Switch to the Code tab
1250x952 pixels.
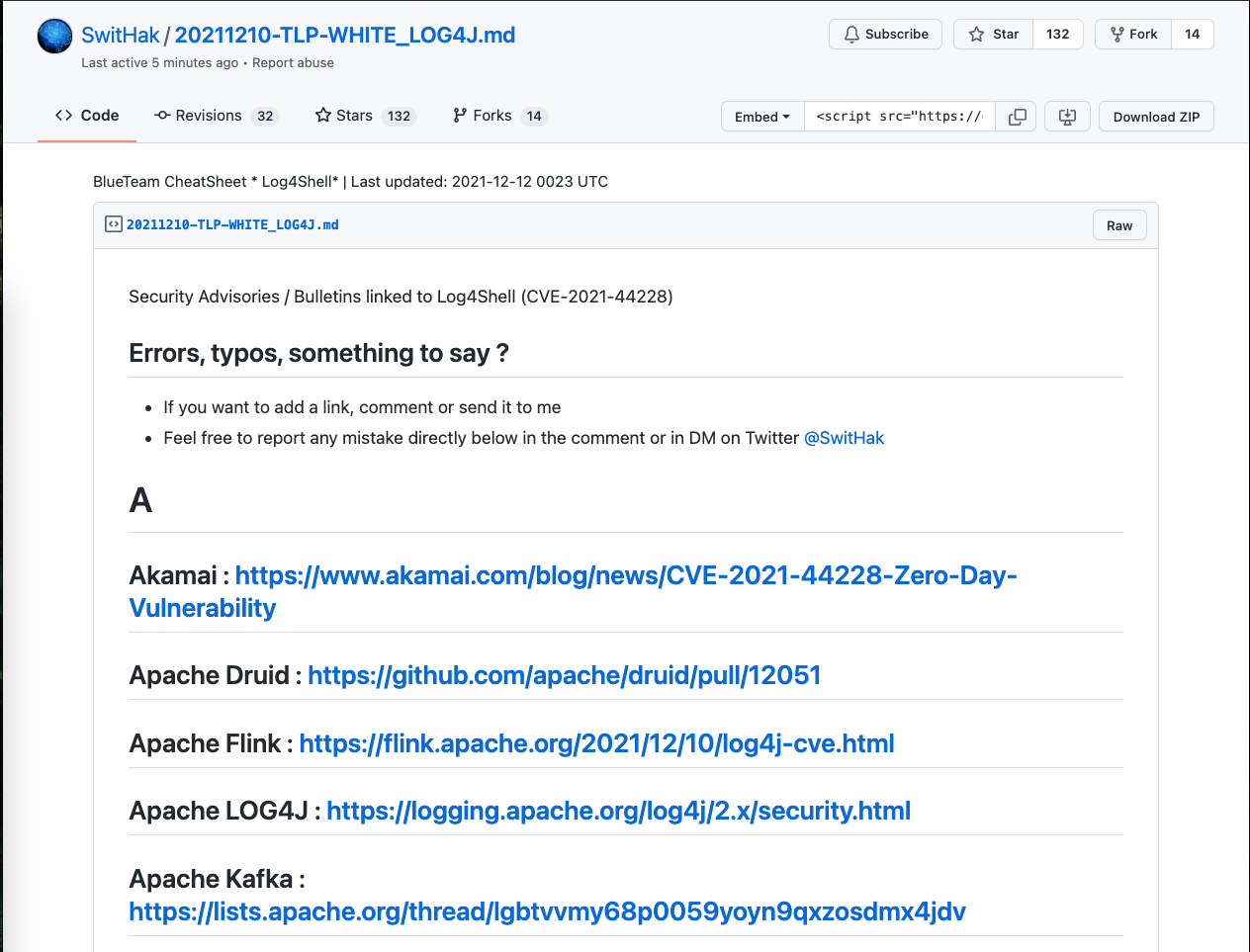pos(87,116)
